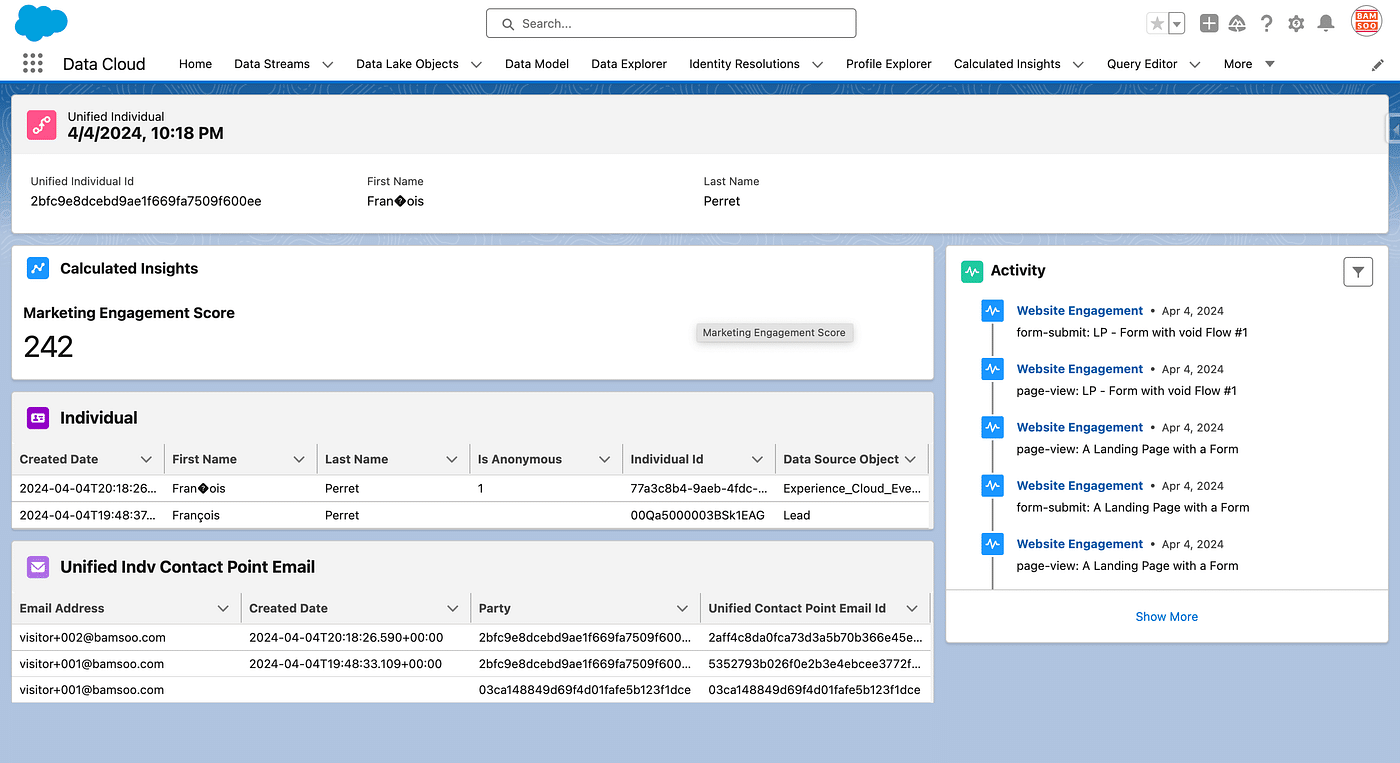The height and width of the screenshot is (763, 1400).
Task: Open the first Website Engagement link
Action: [1079, 311]
